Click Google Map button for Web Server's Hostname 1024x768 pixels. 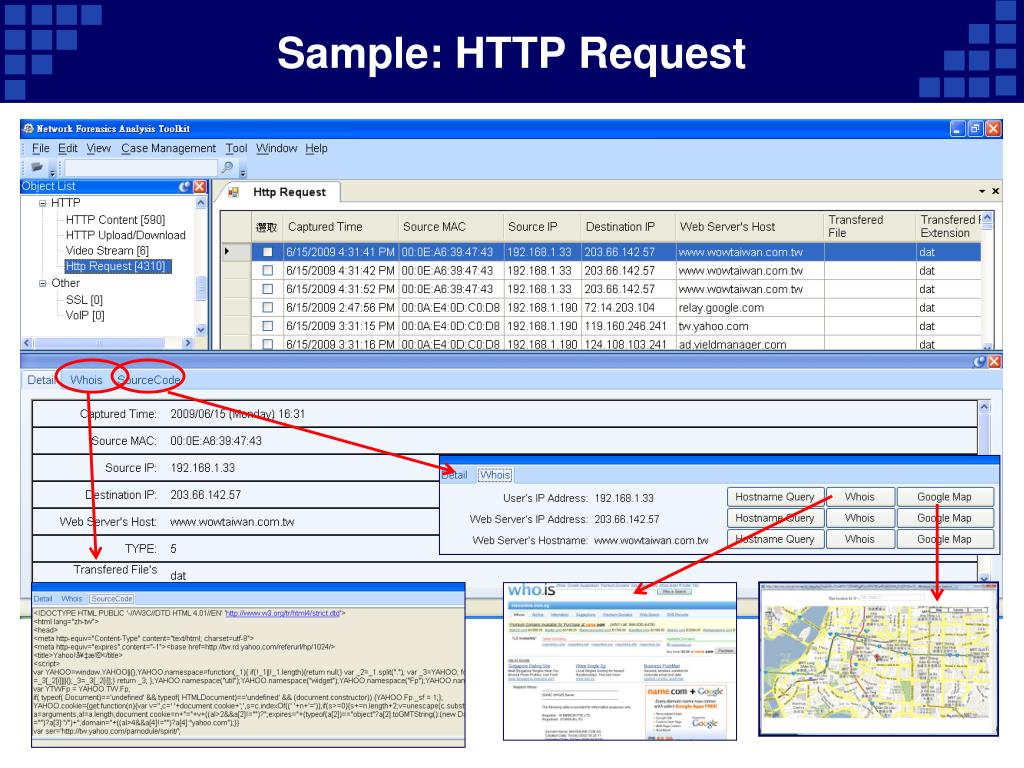pos(944,539)
